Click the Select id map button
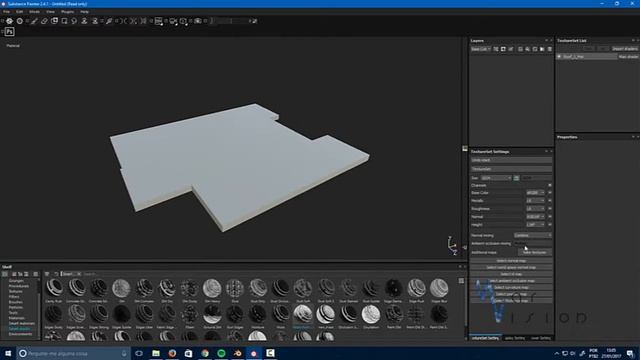This screenshot has width=640, height=360. [511, 274]
